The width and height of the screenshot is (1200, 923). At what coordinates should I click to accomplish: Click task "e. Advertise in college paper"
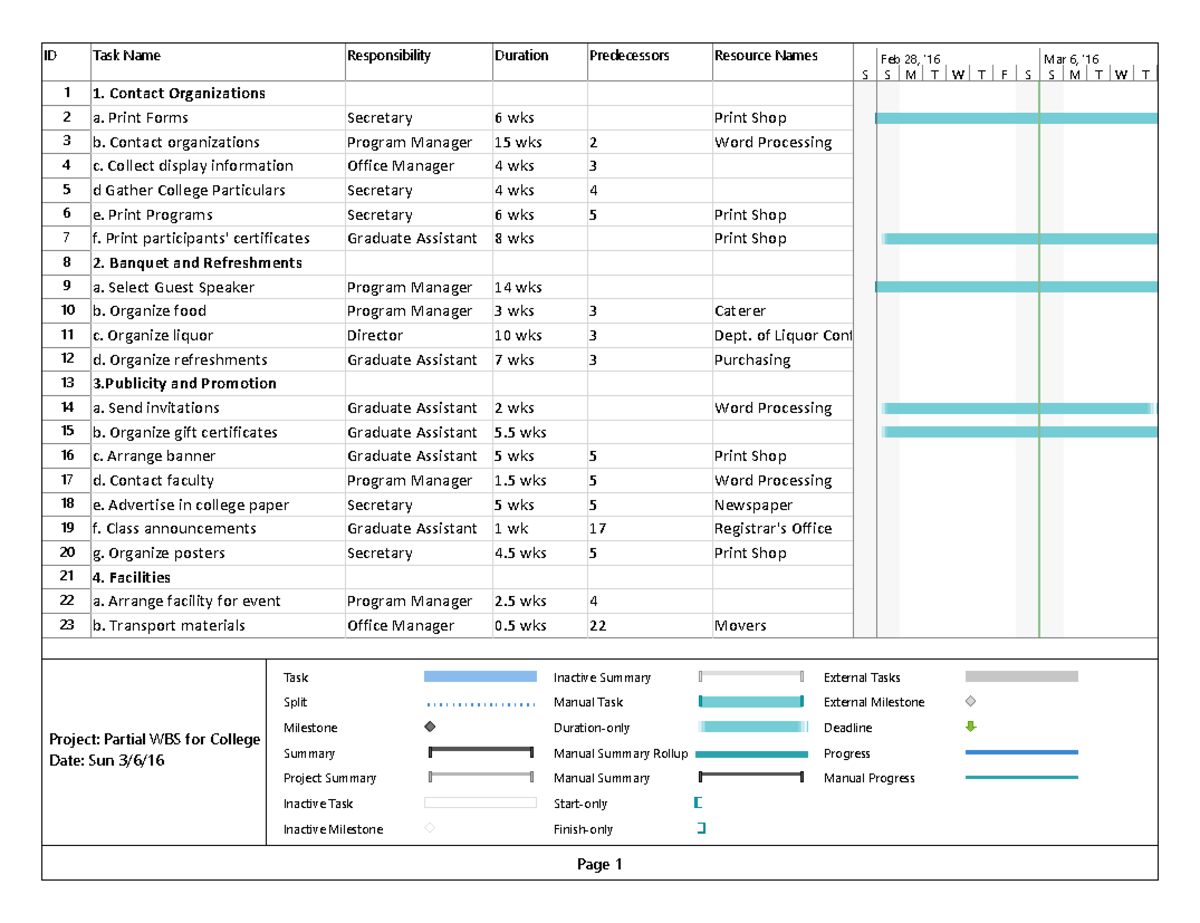pos(191,505)
